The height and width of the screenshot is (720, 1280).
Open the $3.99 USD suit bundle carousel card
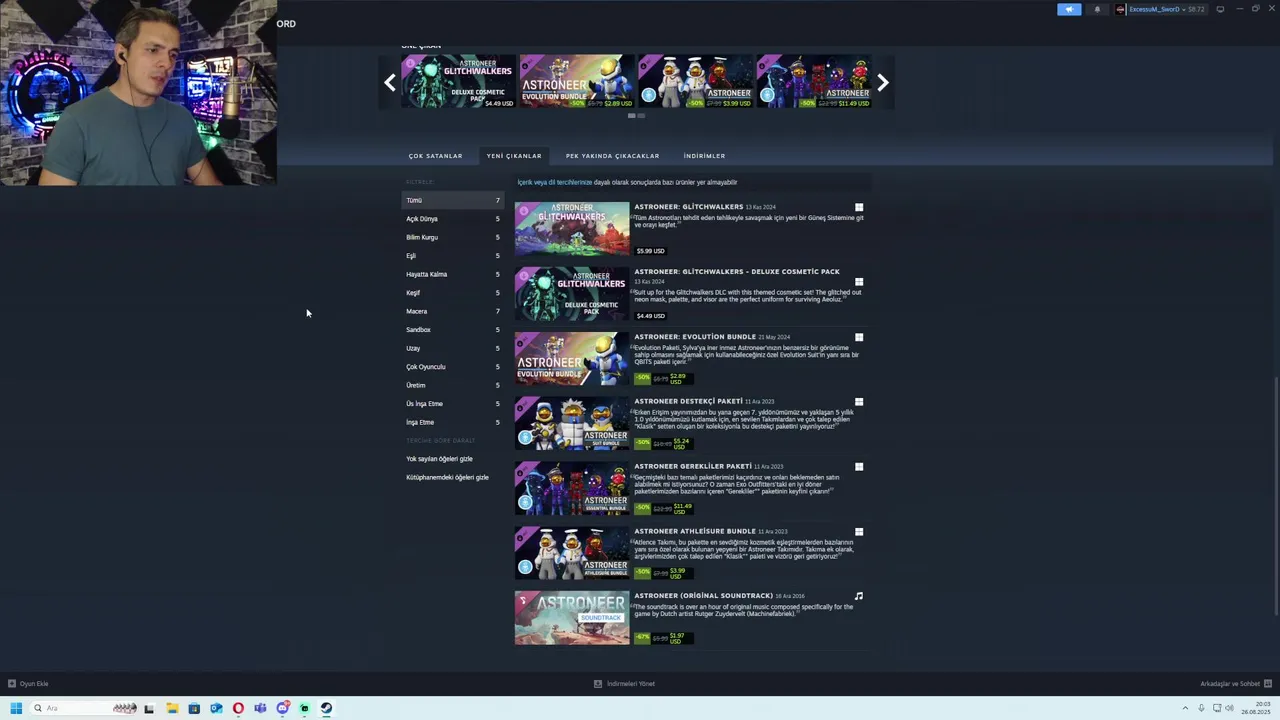pos(695,81)
